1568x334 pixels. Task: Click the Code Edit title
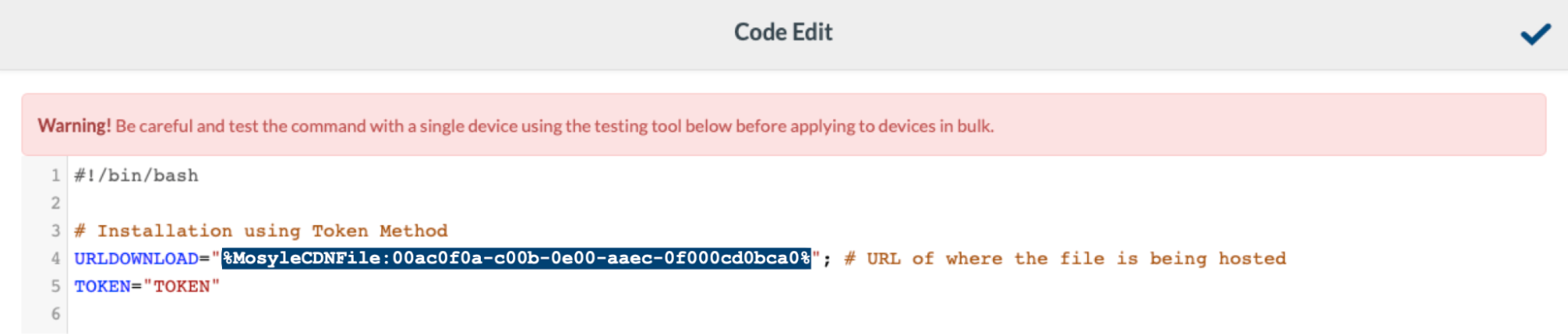(783, 32)
